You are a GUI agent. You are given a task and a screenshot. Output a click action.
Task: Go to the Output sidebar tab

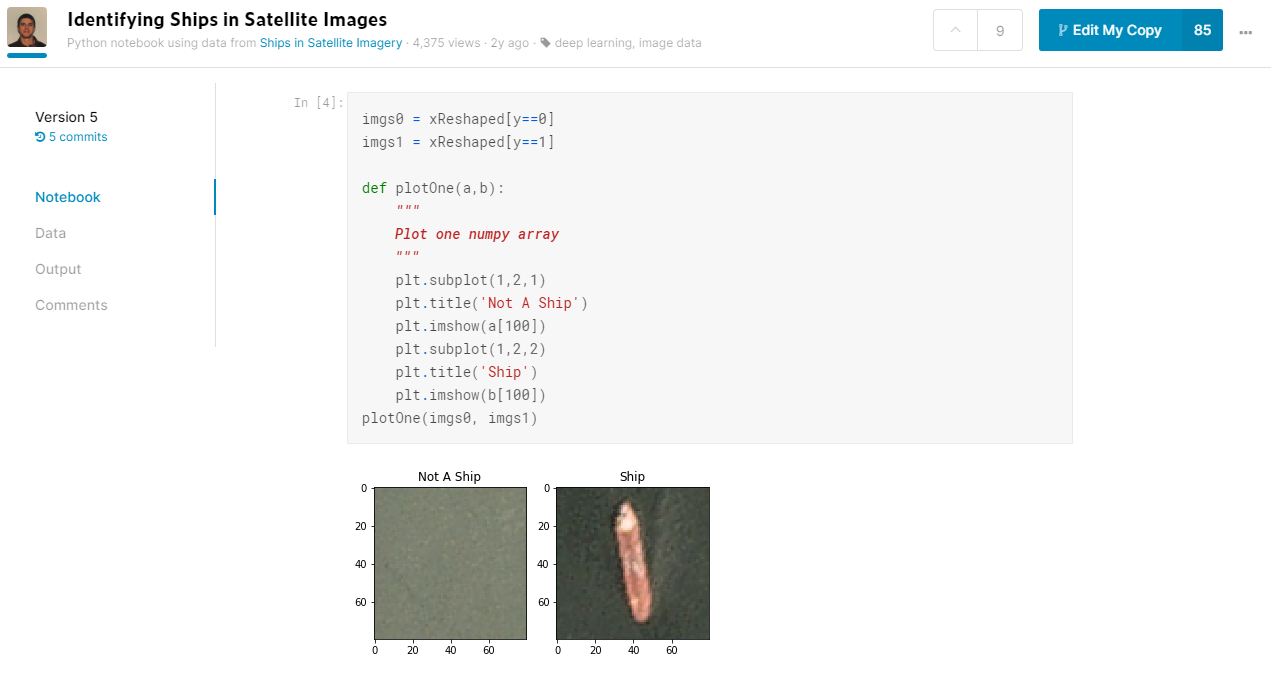tap(58, 269)
